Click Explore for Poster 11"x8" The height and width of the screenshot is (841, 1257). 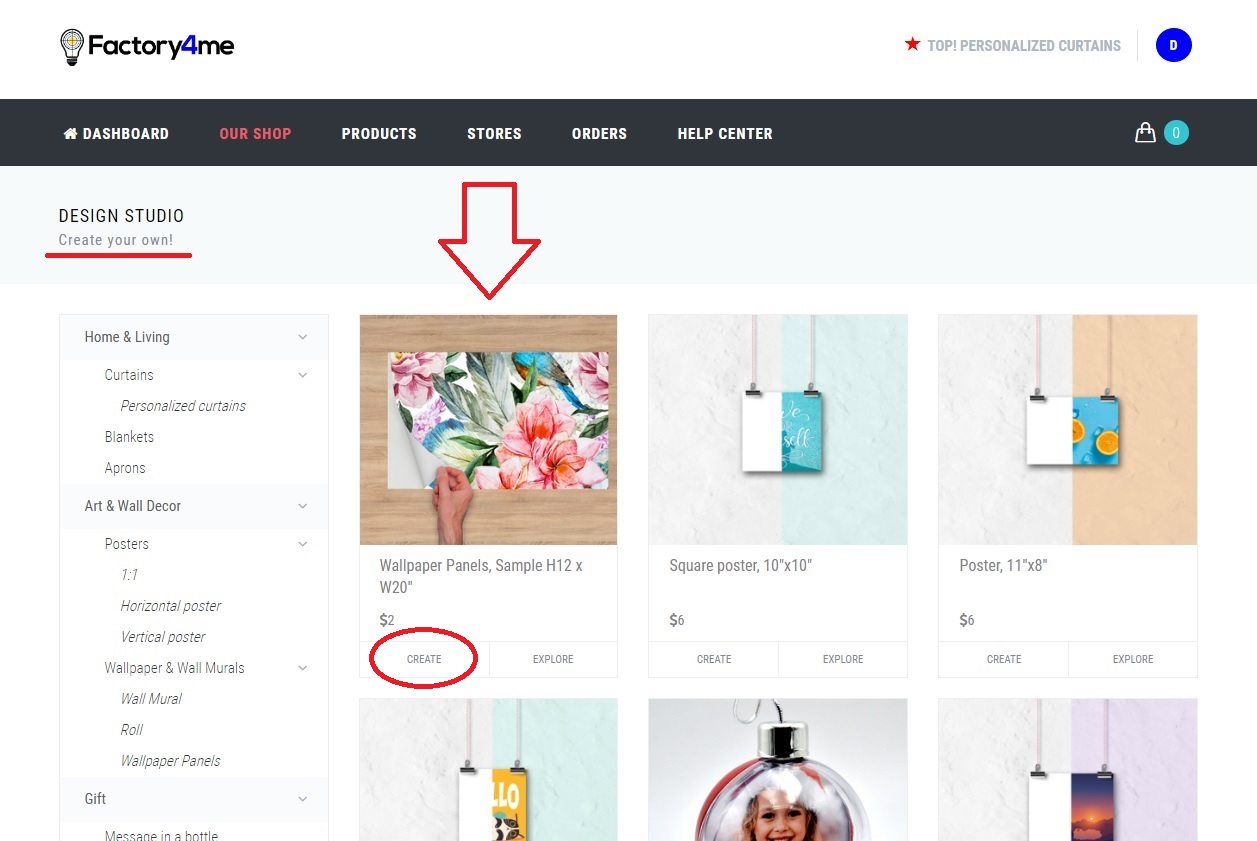click(1133, 659)
